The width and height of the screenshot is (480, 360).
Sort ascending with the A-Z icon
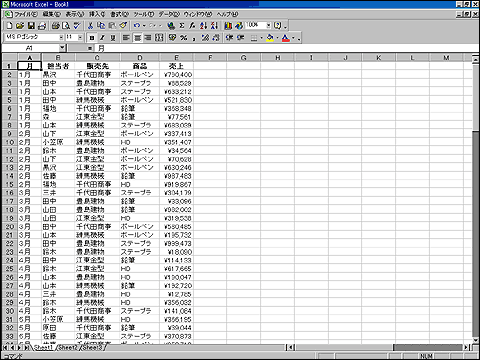pyautogui.click(x=203, y=26)
